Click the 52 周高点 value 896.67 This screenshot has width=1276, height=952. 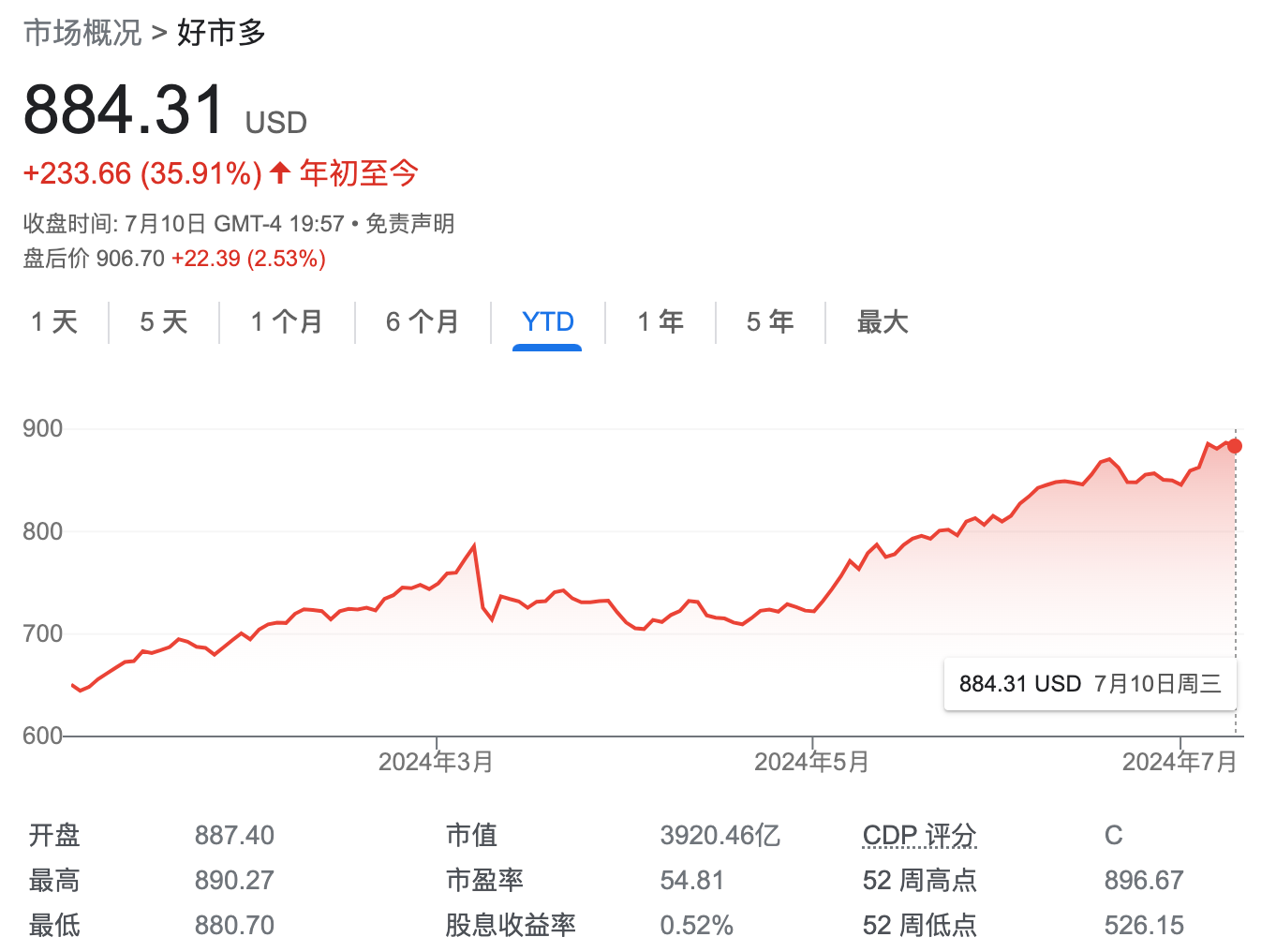click(1144, 880)
